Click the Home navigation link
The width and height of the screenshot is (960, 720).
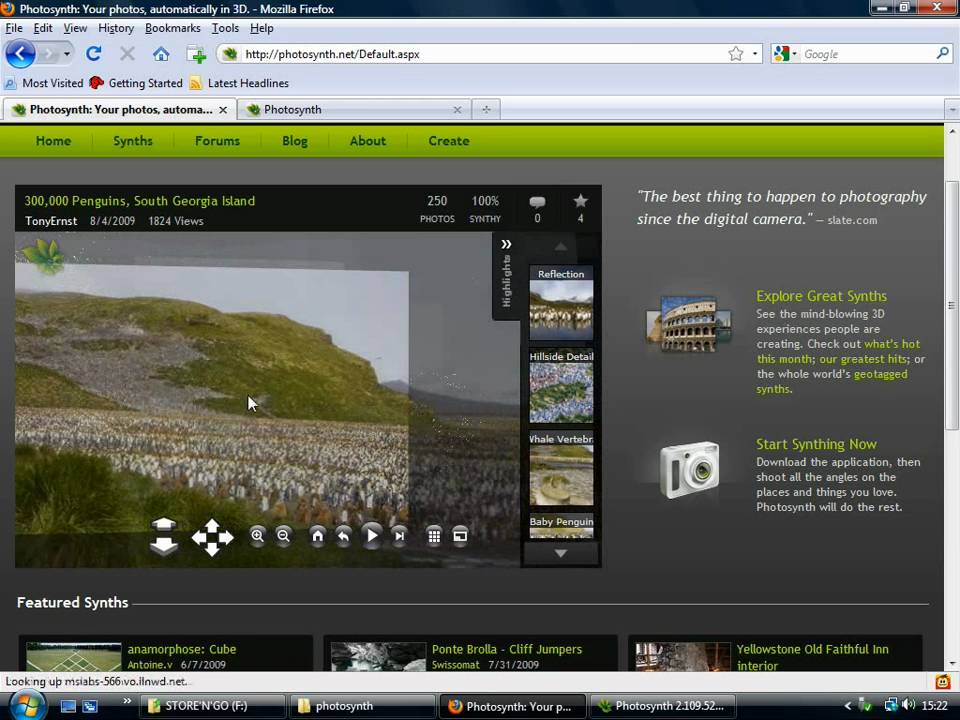pos(53,141)
